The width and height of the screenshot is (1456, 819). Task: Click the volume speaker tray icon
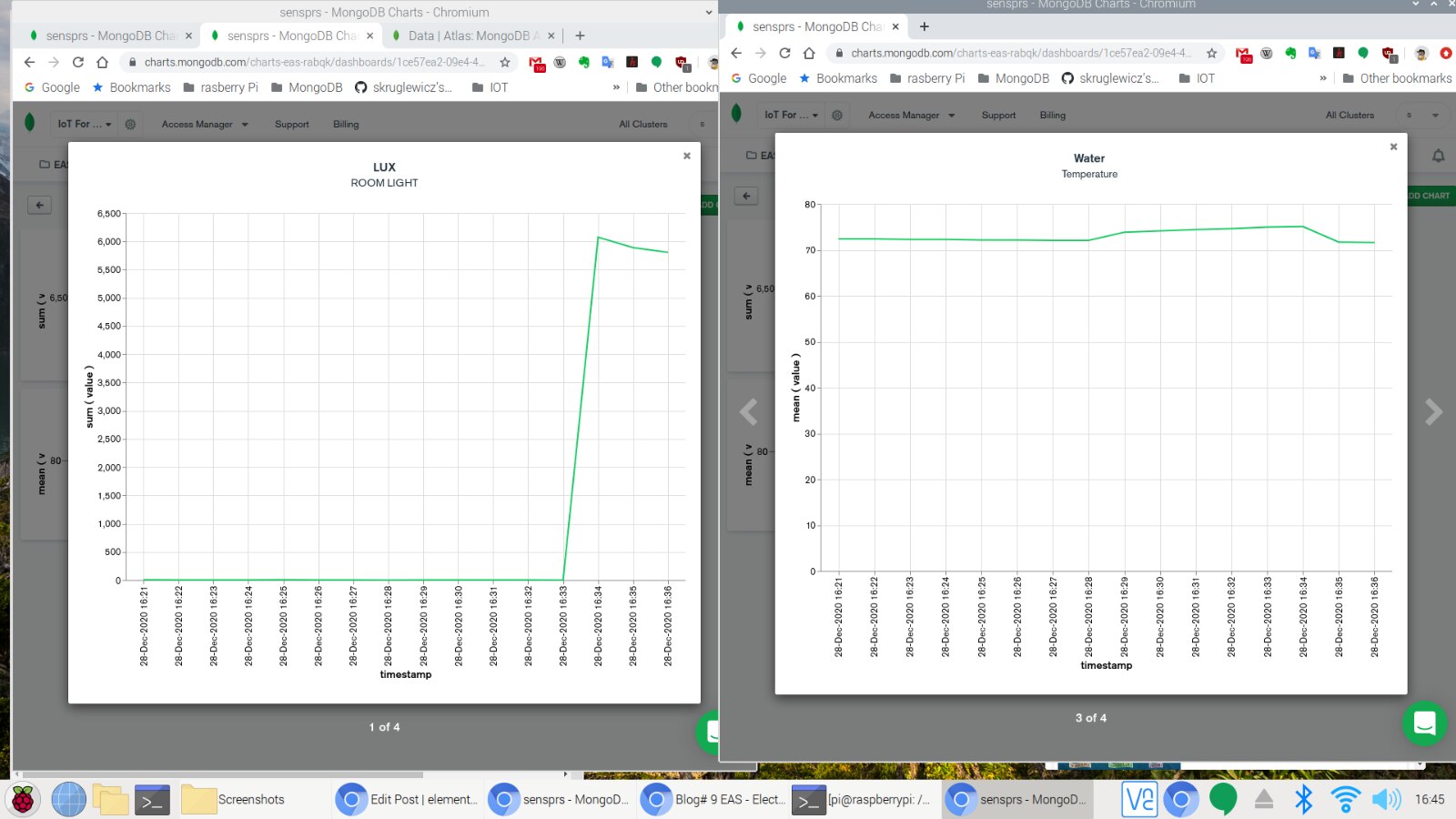(x=1387, y=800)
